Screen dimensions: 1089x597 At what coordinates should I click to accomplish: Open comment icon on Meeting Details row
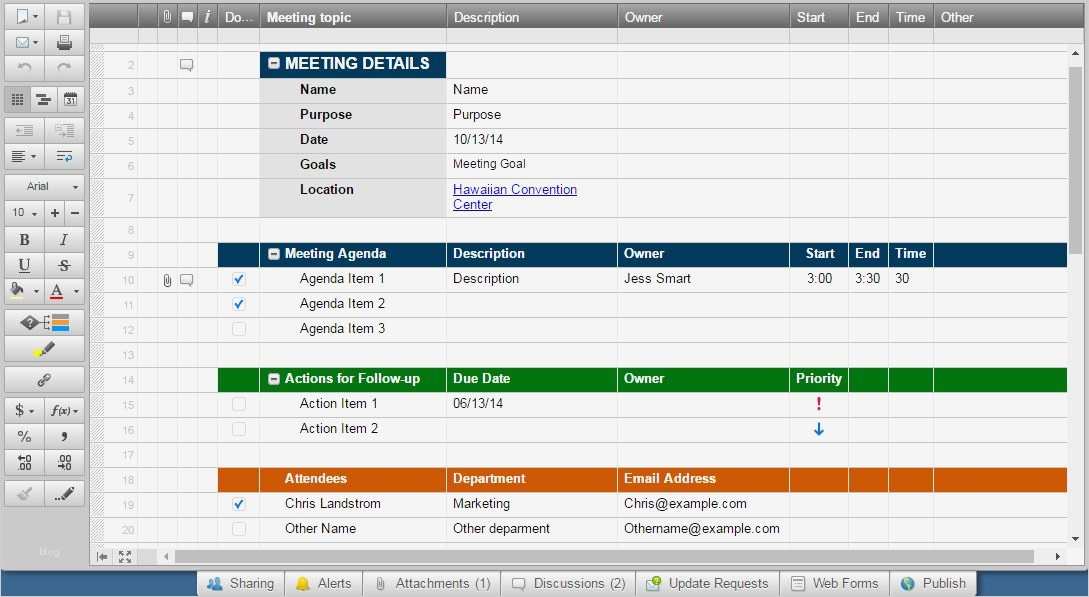point(187,65)
